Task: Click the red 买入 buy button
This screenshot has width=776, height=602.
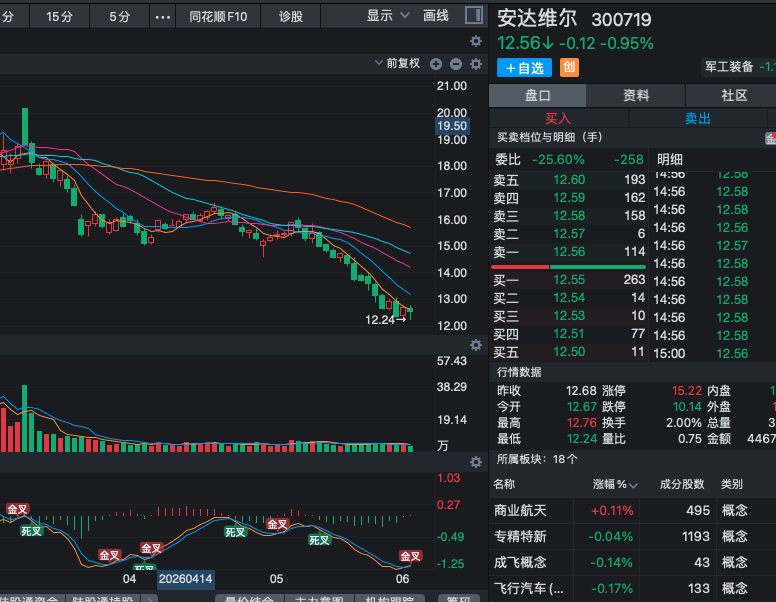Action: (x=558, y=118)
